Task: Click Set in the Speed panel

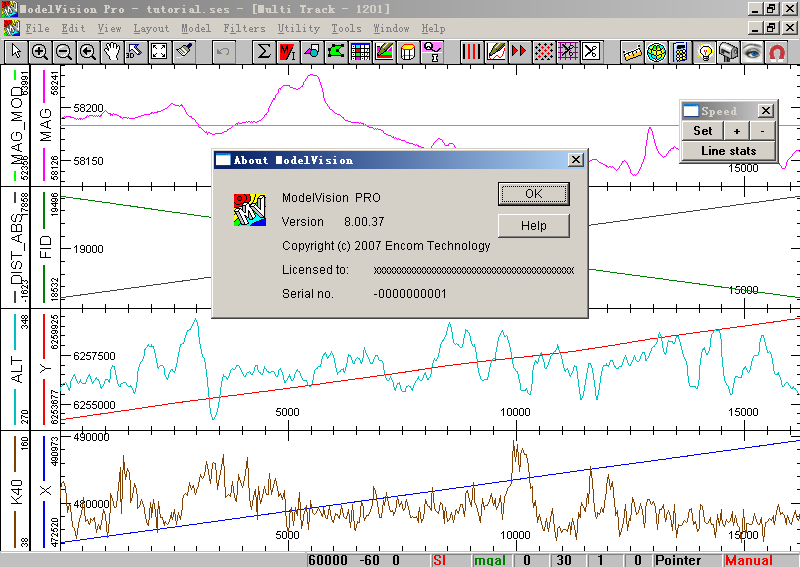Action: coord(703,131)
